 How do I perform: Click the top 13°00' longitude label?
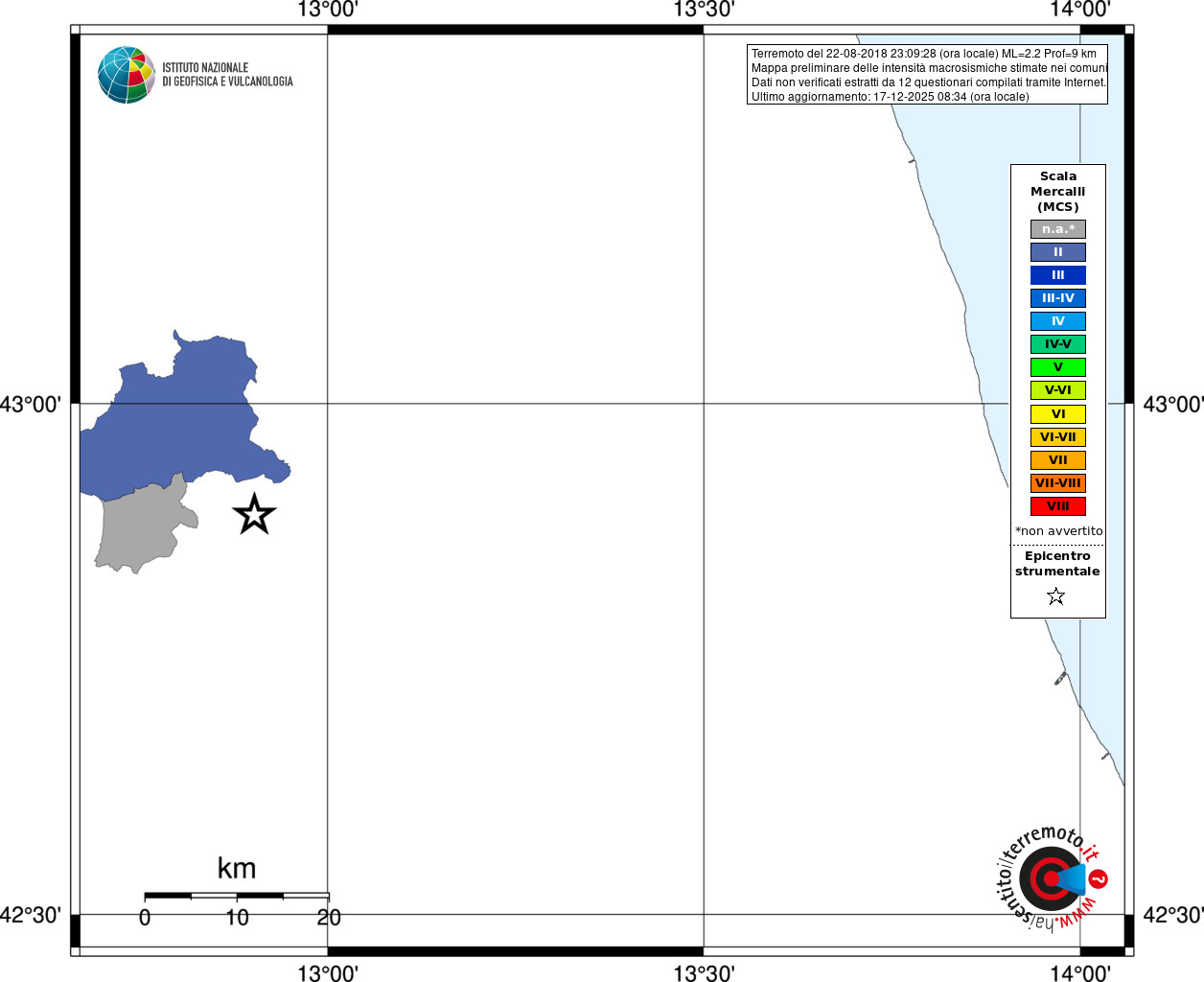[x=328, y=10]
